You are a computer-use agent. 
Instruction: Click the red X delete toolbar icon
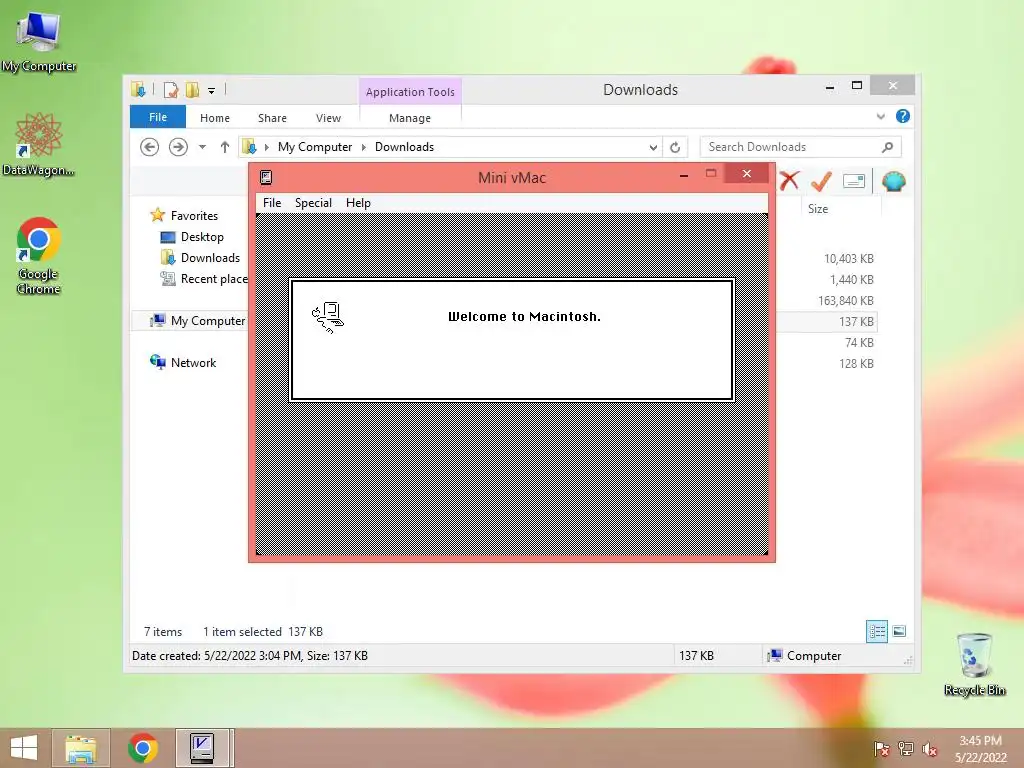790,181
